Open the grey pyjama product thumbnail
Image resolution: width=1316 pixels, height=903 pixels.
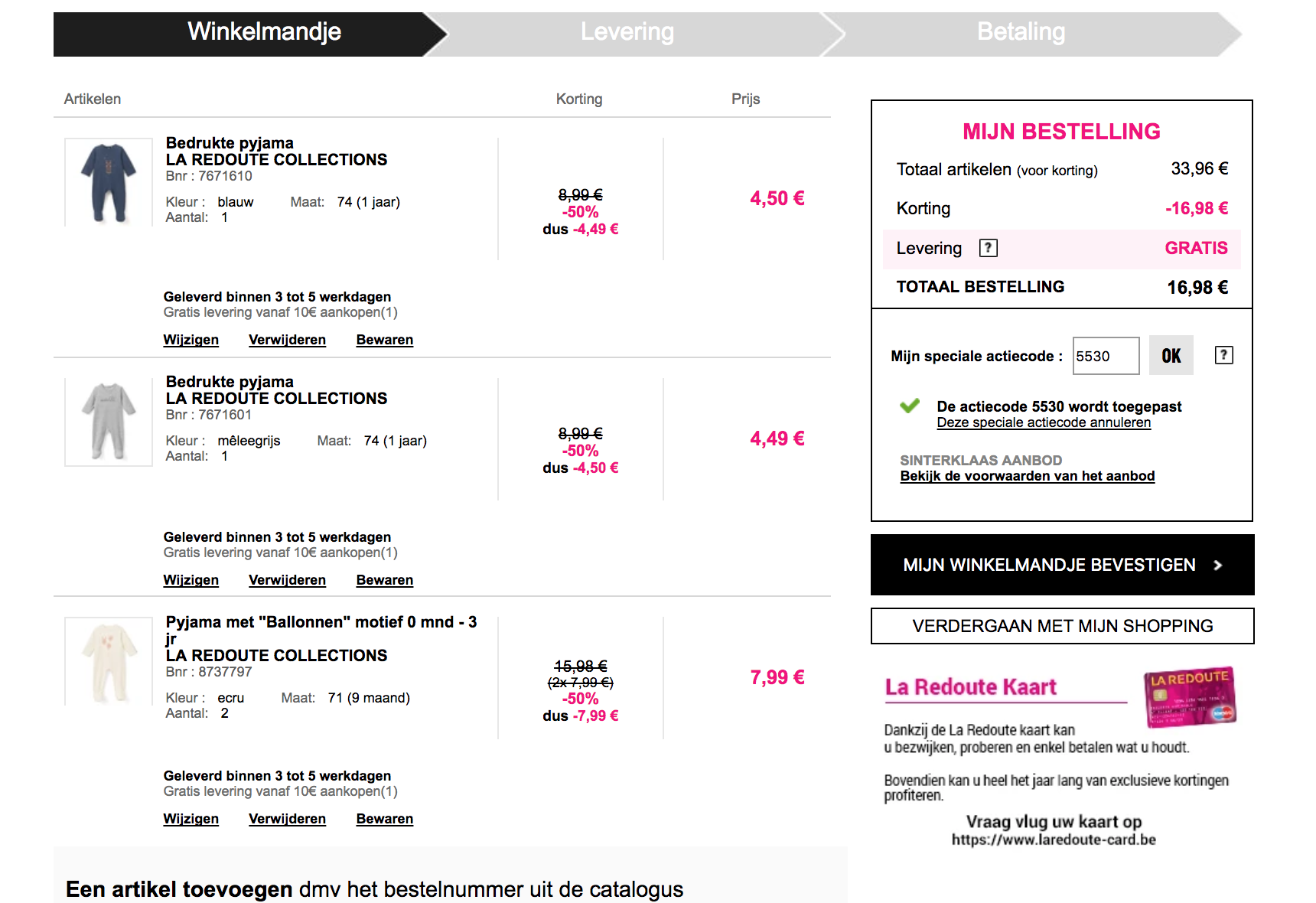(x=109, y=422)
